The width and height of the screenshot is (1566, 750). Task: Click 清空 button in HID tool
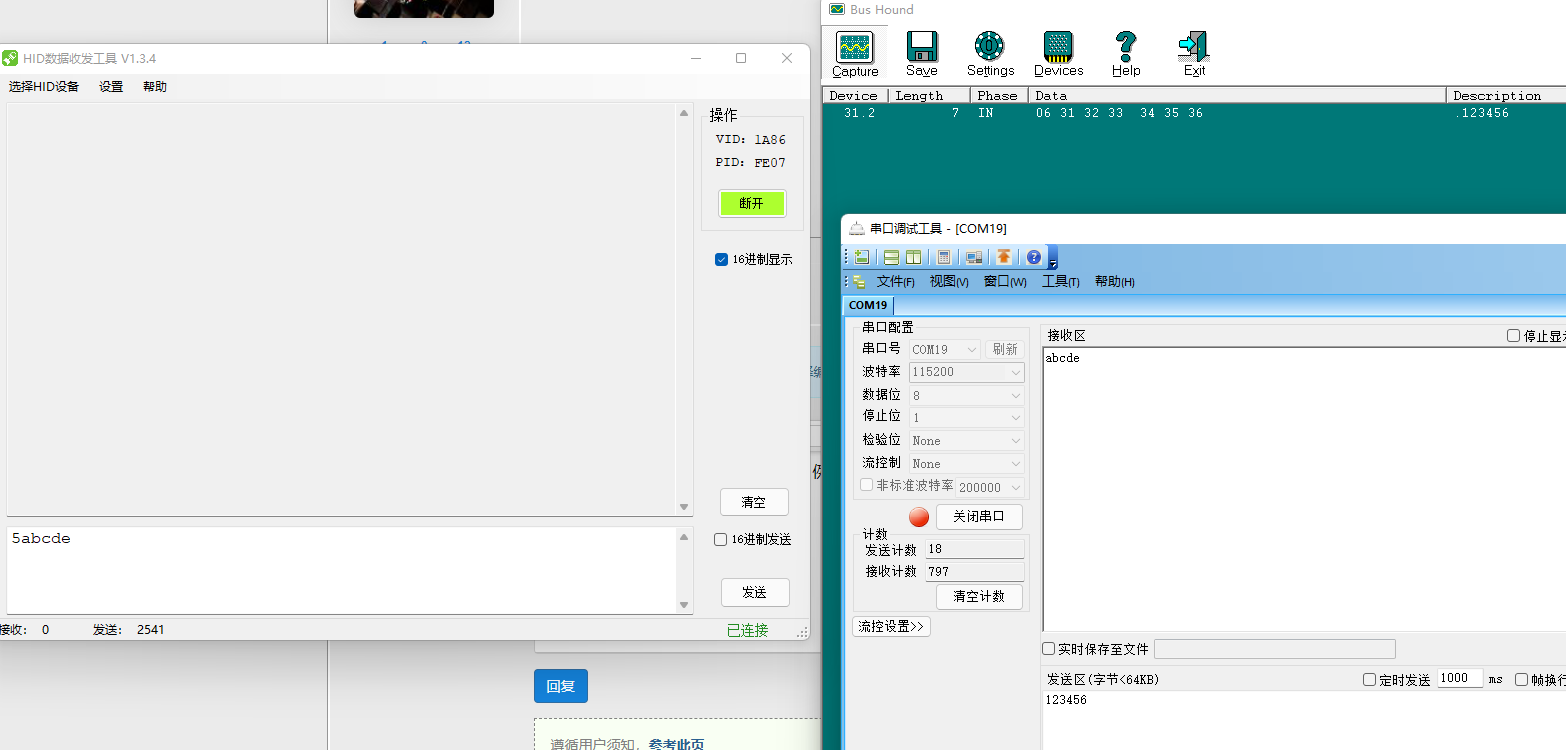[x=754, y=502]
